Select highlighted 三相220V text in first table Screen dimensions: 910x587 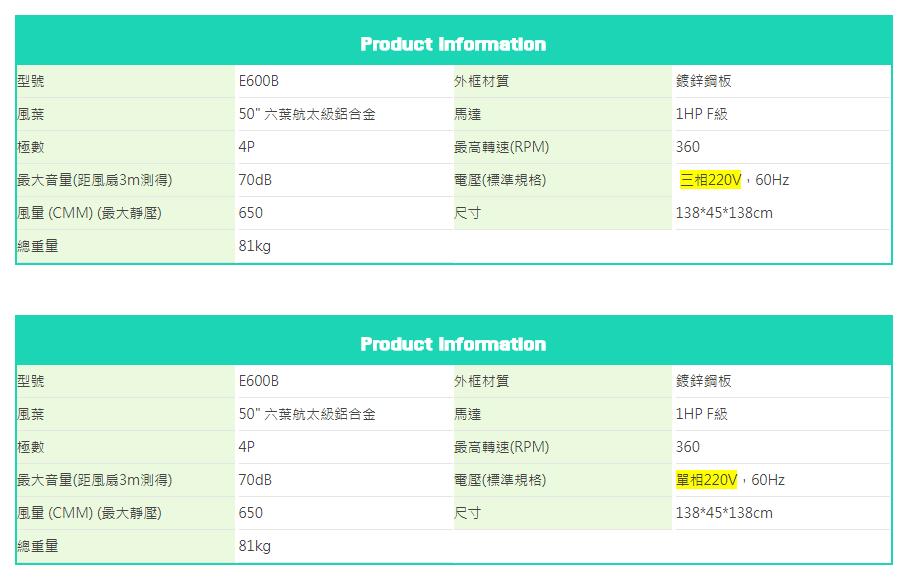click(x=710, y=180)
